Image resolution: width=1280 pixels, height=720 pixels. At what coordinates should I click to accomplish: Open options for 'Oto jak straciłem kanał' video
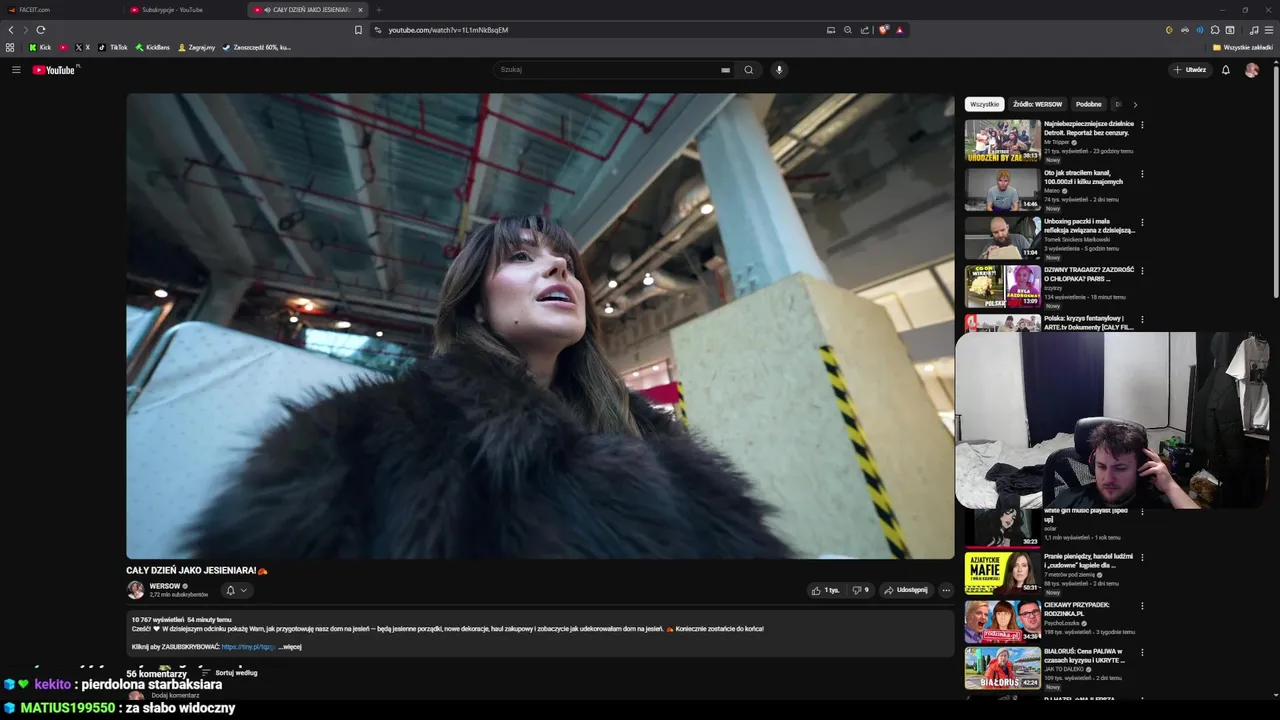(x=1142, y=174)
